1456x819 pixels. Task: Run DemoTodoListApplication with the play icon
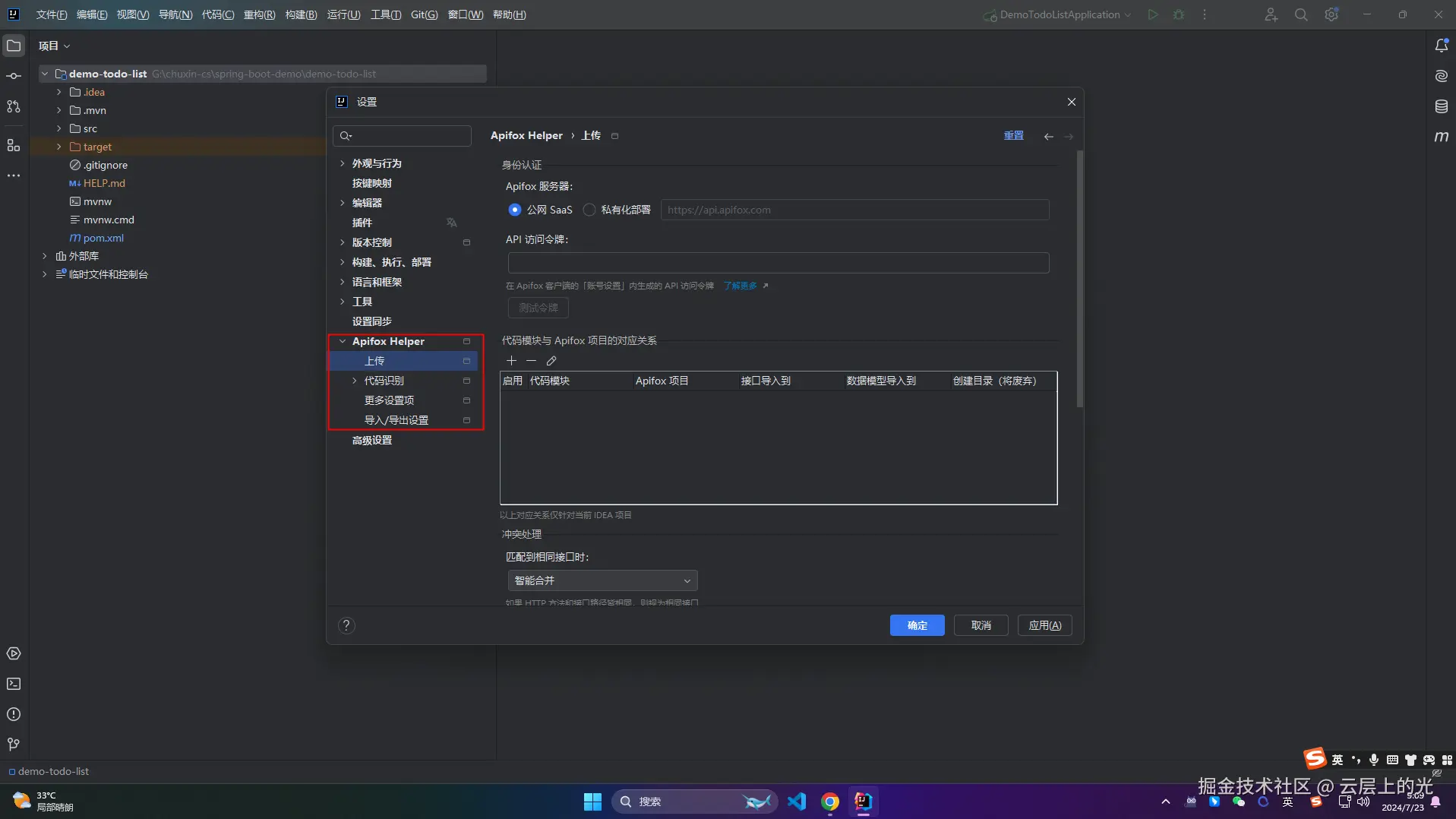[x=1153, y=14]
